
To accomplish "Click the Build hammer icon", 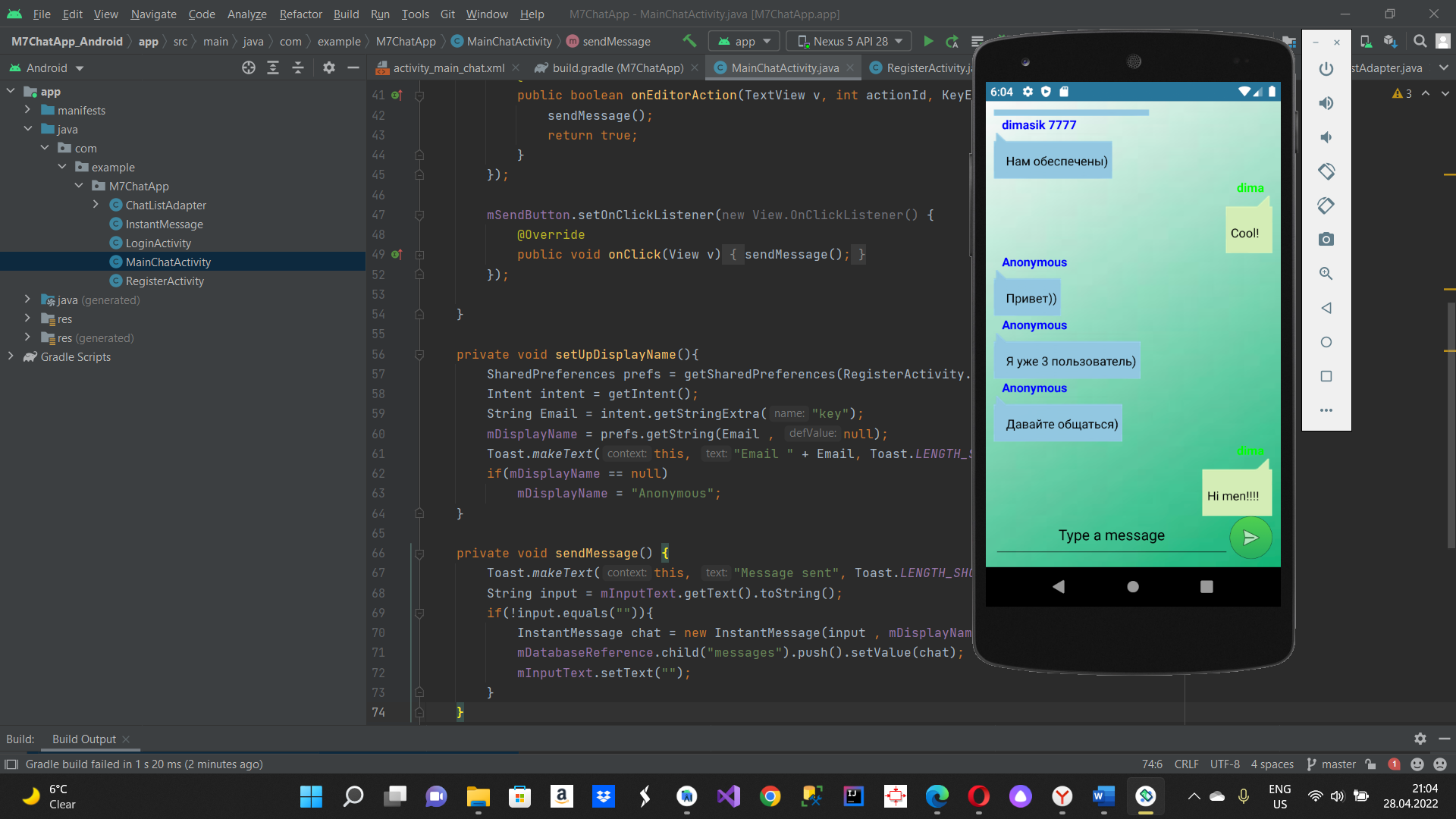I will [x=689, y=41].
